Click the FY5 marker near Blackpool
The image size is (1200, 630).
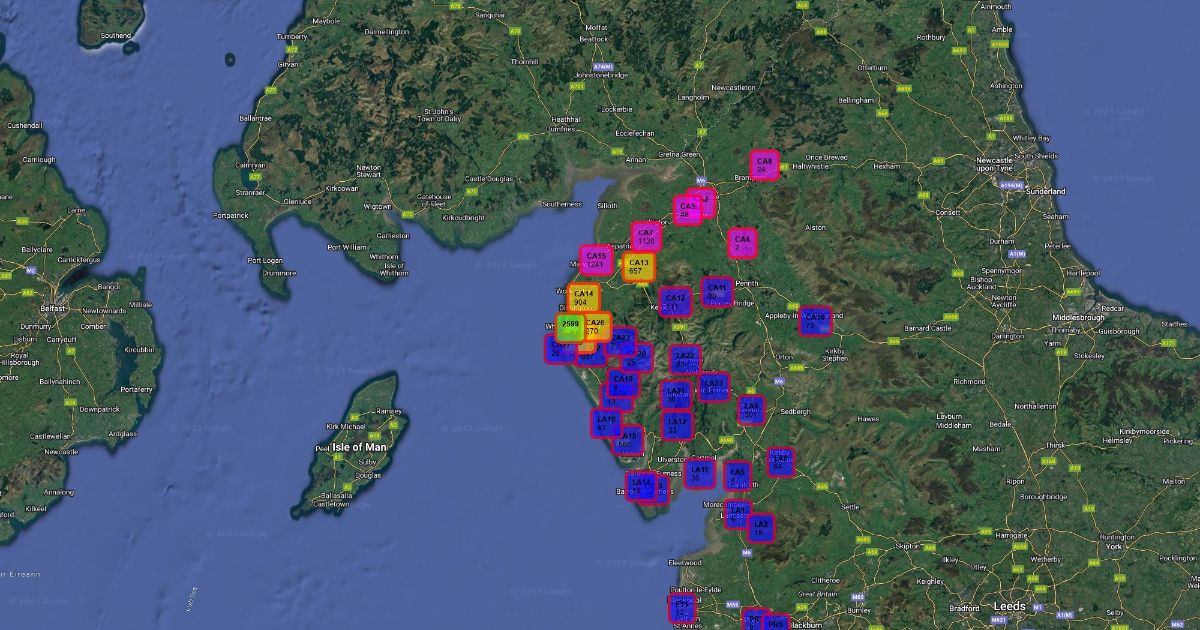tap(682, 608)
